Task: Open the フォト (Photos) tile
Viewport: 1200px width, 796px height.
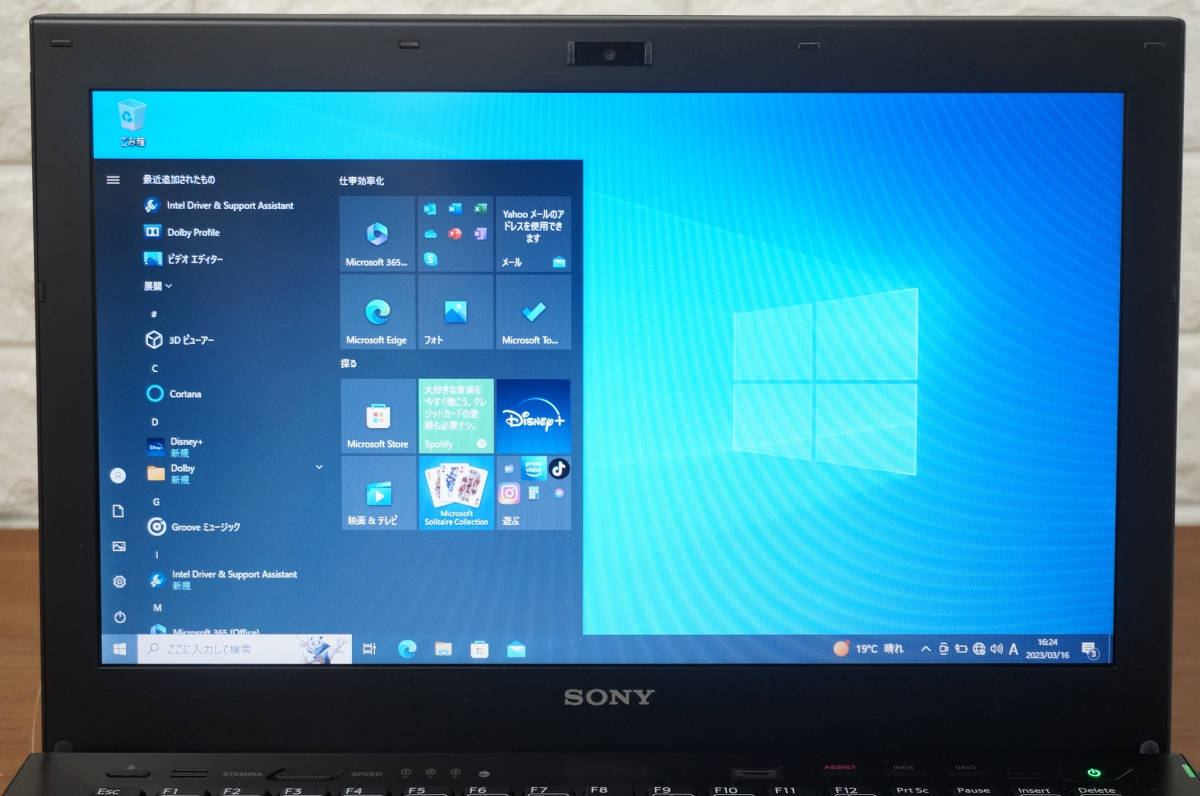Action: click(455, 312)
